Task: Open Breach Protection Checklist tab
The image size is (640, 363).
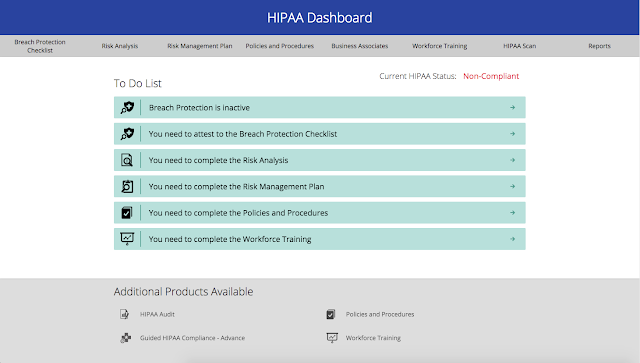Action: (x=40, y=46)
